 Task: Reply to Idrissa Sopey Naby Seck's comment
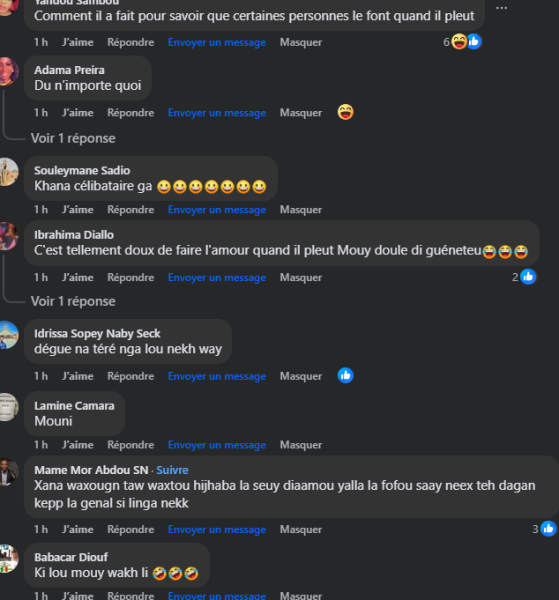(130, 376)
